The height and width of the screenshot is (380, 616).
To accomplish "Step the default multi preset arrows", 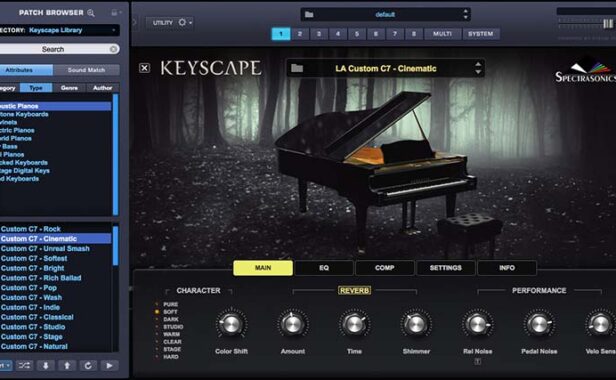I will click(x=466, y=15).
